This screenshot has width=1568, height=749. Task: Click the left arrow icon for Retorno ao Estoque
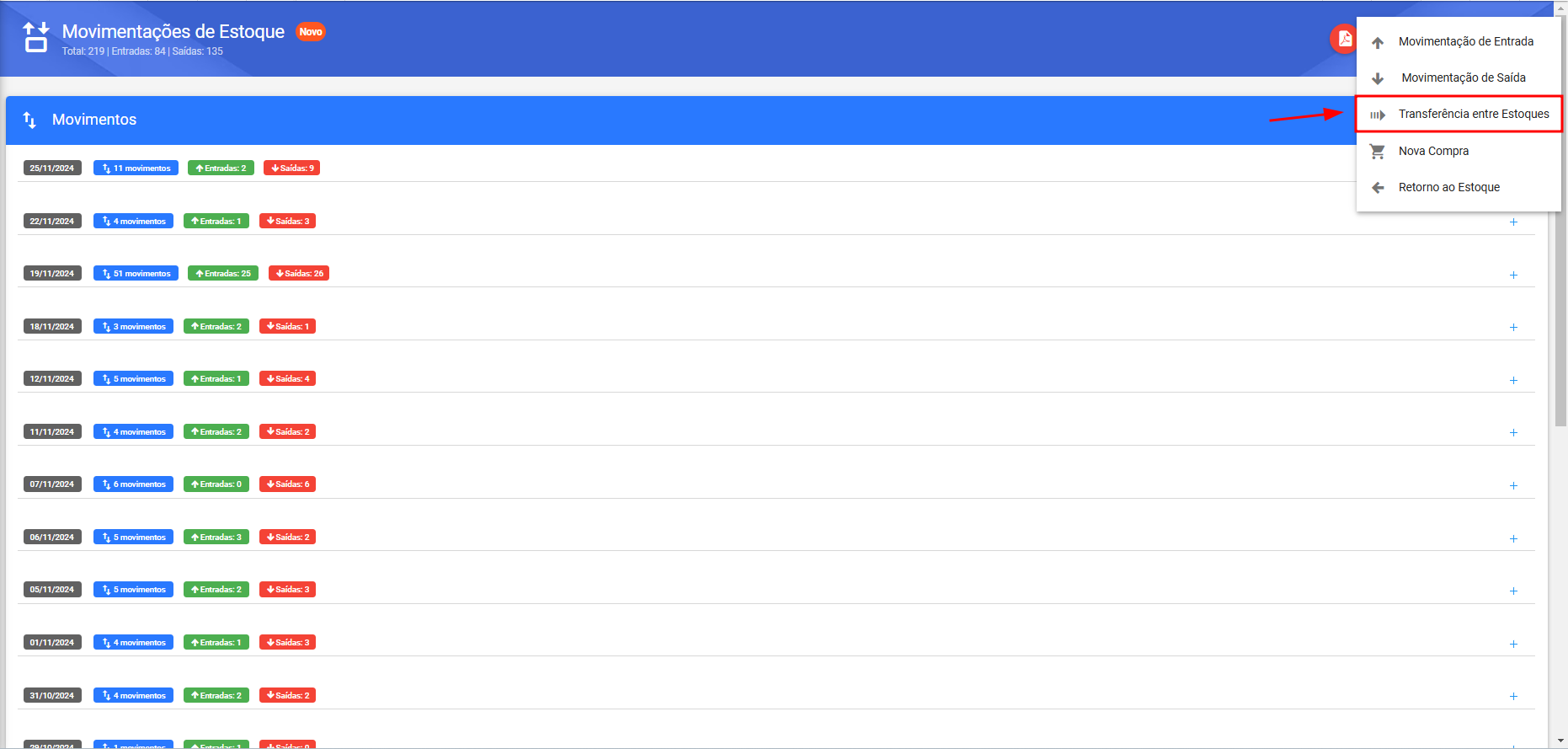pyautogui.click(x=1378, y=187)
